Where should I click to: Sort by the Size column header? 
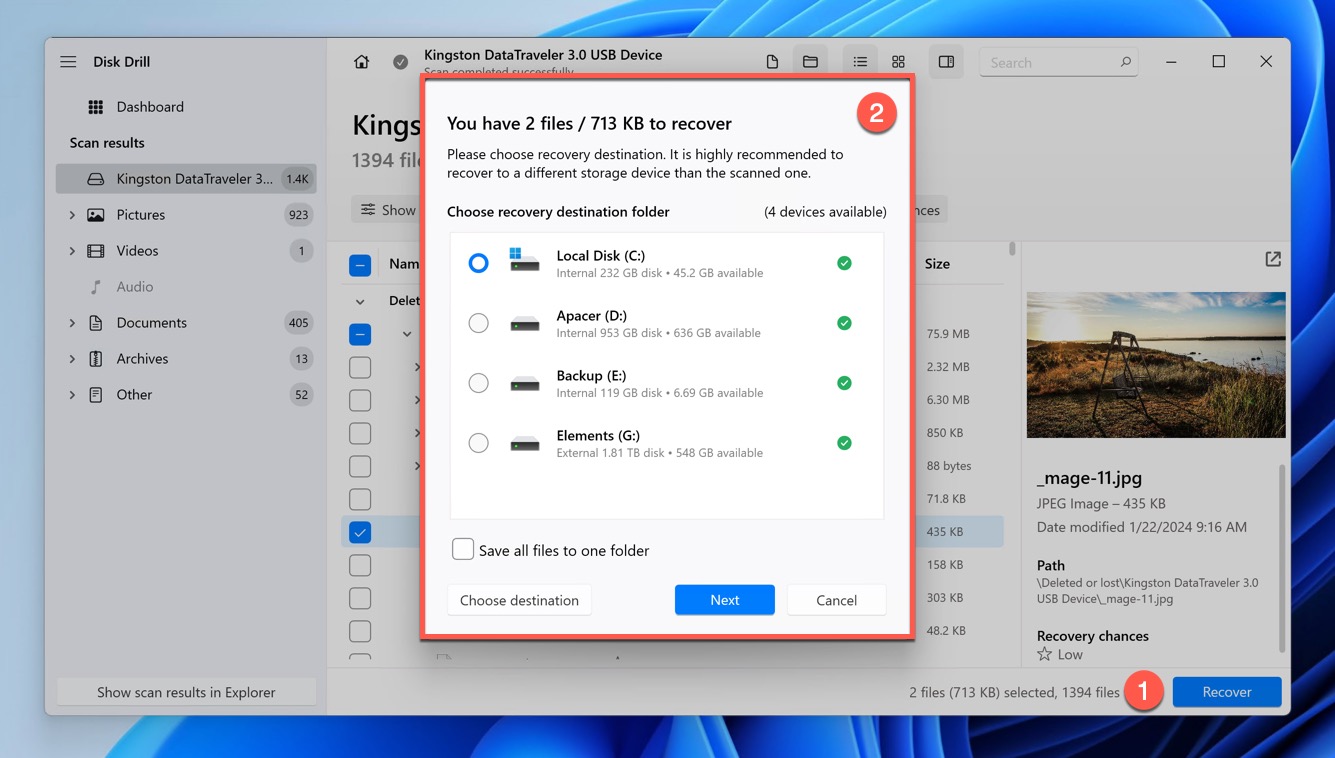(937, 264)
